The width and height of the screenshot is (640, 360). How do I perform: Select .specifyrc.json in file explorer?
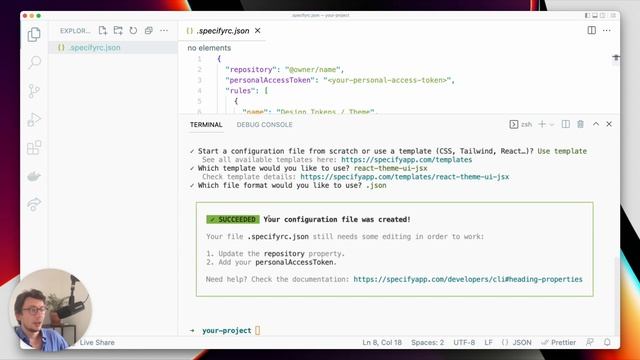pyautogui.click(x=113, y=47)
